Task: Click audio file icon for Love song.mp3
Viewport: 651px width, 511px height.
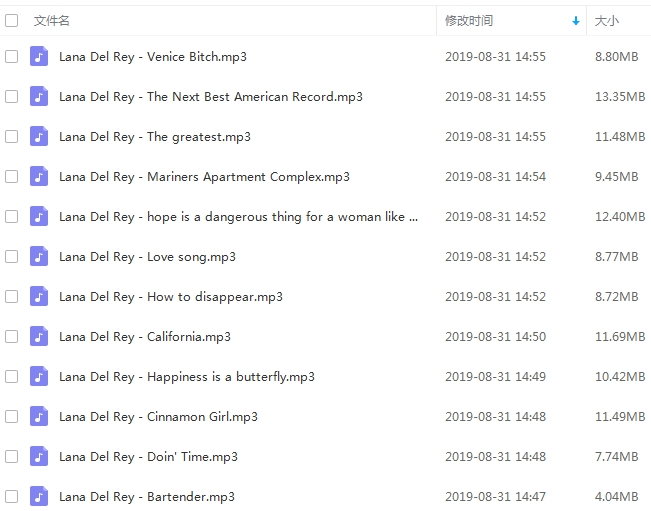Action: [39, 257]
